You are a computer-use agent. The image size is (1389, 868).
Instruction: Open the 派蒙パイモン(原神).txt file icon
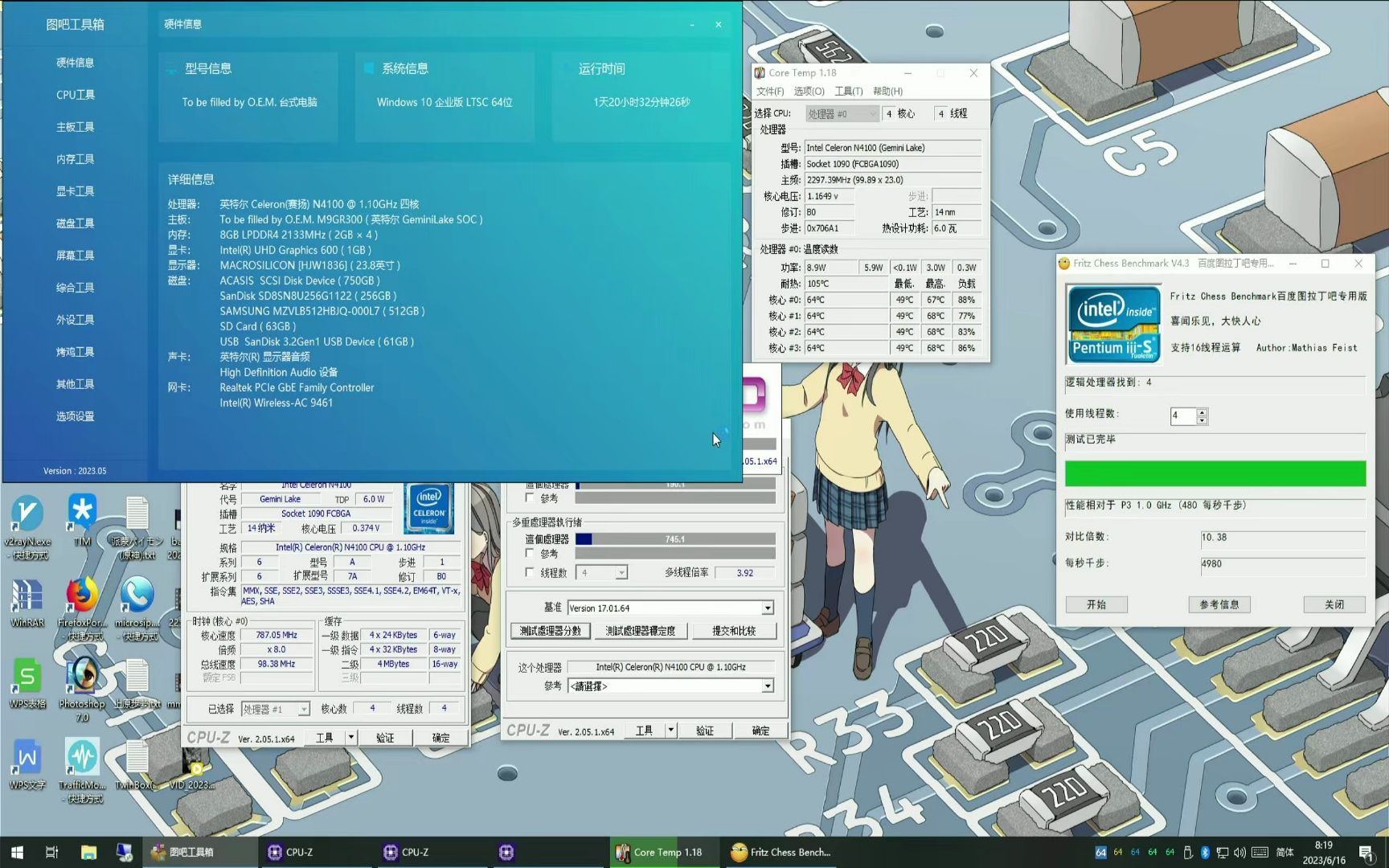(137, 528)
